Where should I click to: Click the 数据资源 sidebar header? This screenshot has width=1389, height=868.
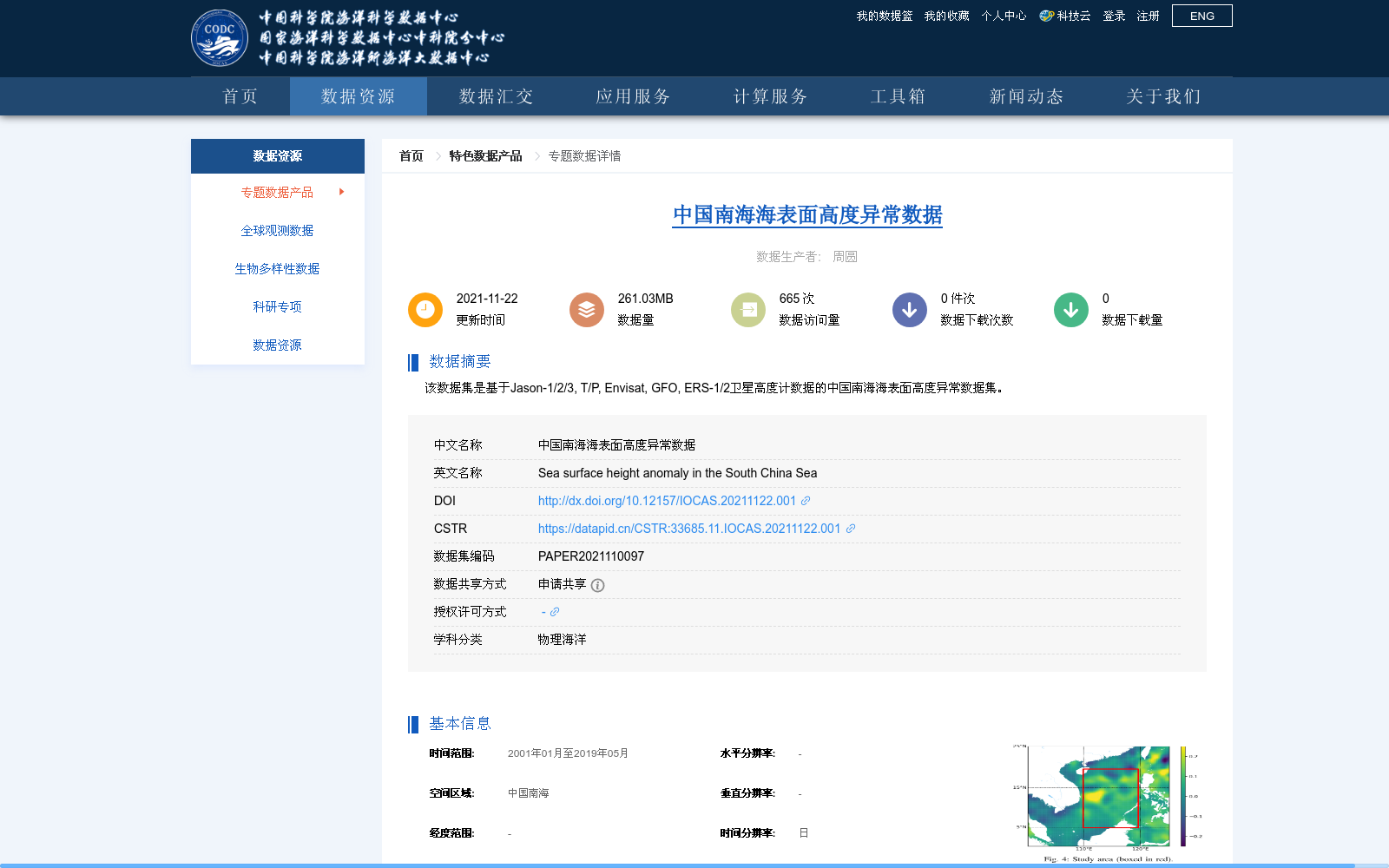(x=278, y=156)
